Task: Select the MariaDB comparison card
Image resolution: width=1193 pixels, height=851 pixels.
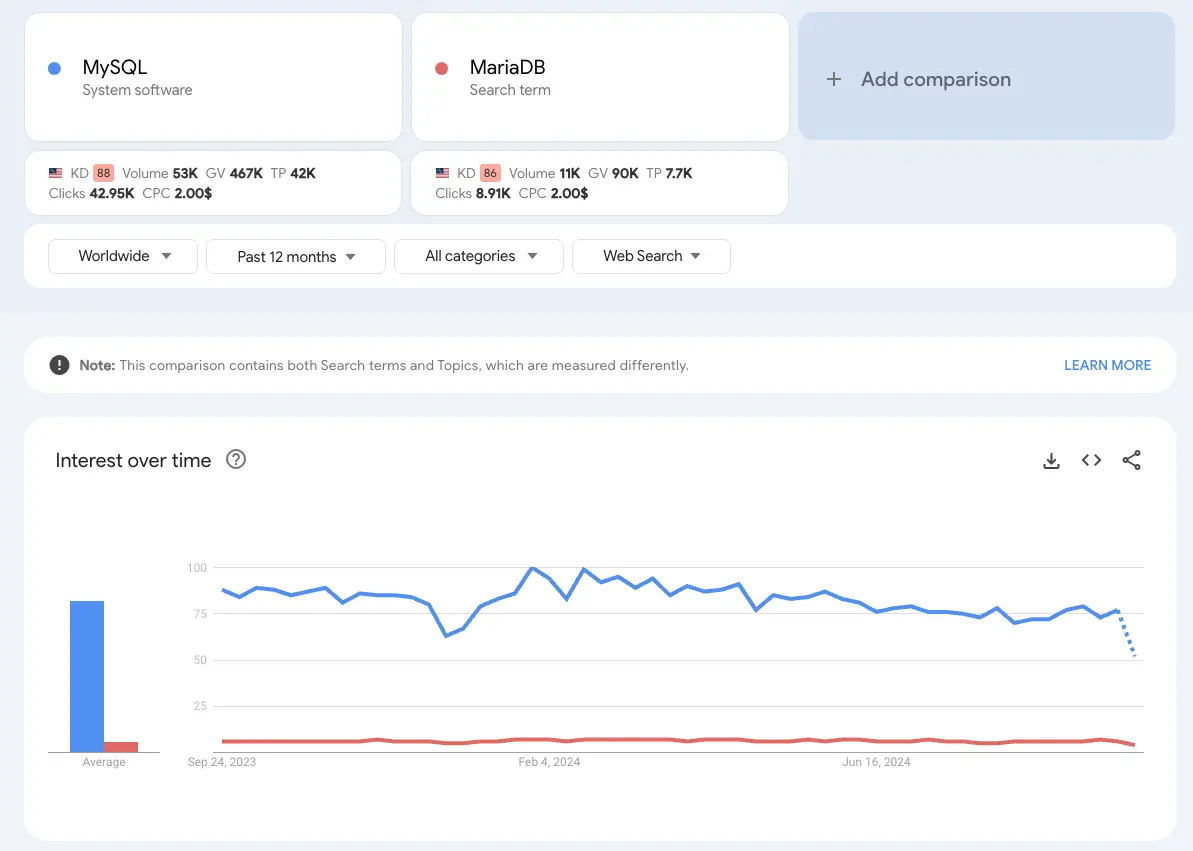Action: [600, 77]
